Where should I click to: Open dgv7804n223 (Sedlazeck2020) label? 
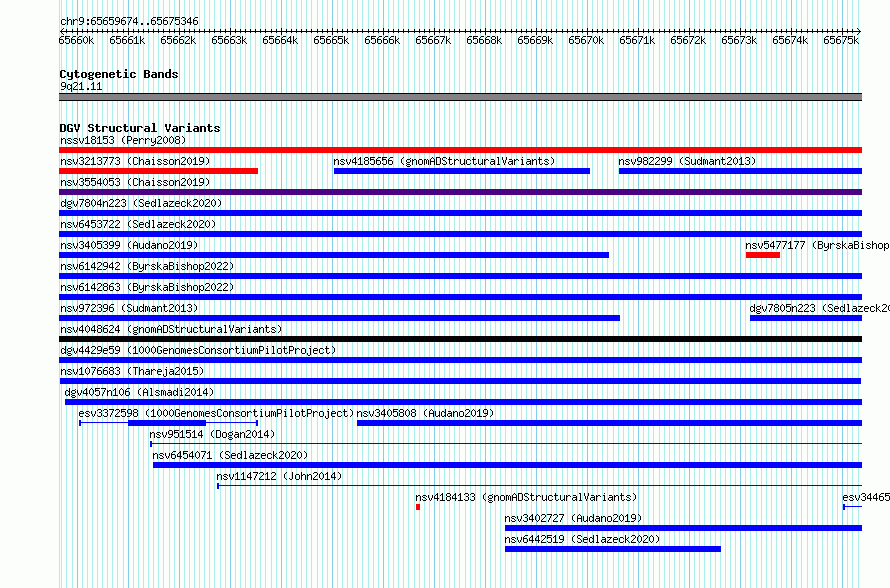[141, 203]
